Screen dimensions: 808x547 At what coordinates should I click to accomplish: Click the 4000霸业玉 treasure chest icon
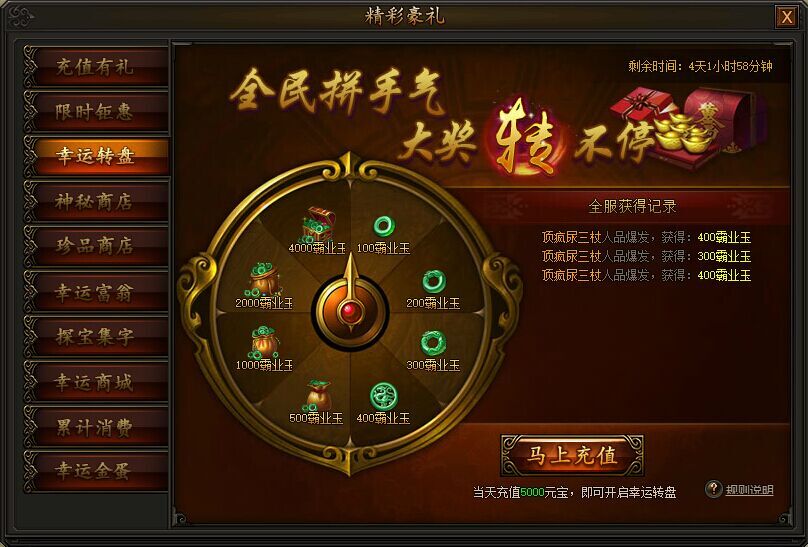[x=318, y=224]
